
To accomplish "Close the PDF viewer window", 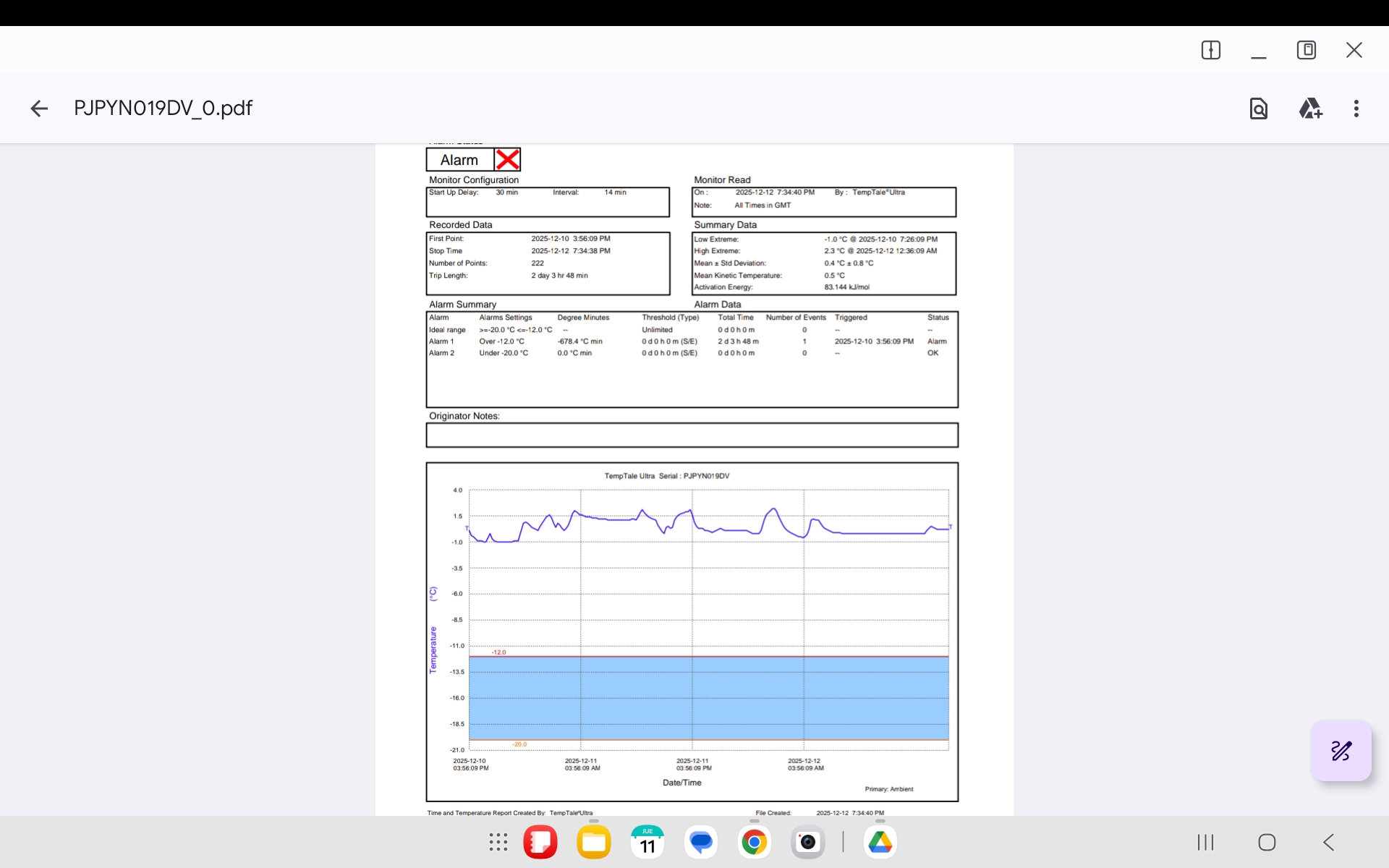I will [1354, 50].
